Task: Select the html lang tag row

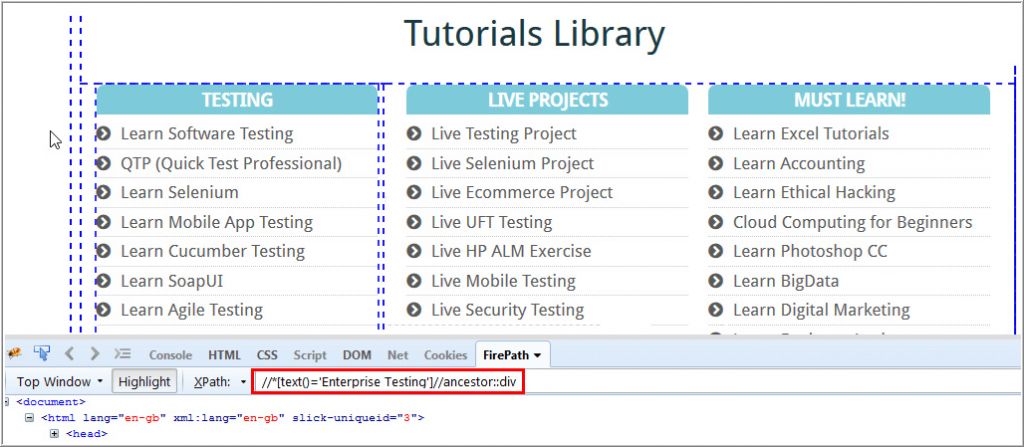Action: click(x=232, y=418)
